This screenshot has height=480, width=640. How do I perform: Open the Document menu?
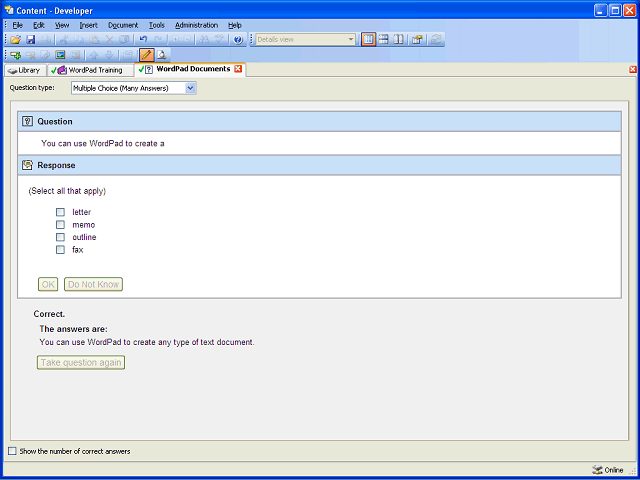click(x=123, y=25)
